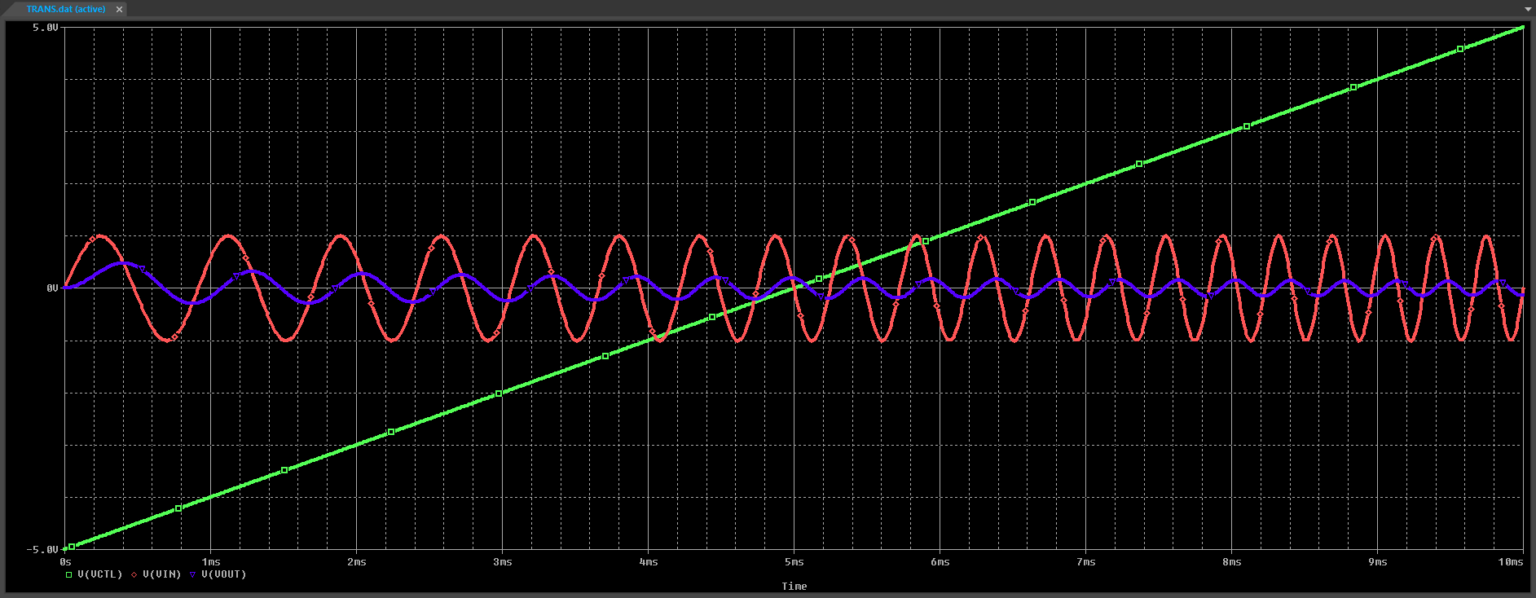Select the V(VIN) legend label
Image resolution: width=1536 pixels, height=598 pixels.
coord(162,574)
